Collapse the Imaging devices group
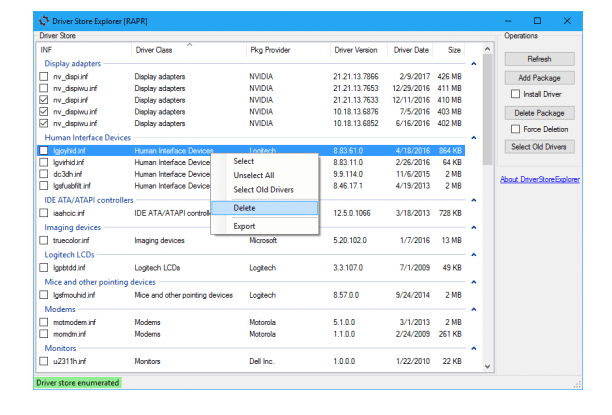 [473, 228]
